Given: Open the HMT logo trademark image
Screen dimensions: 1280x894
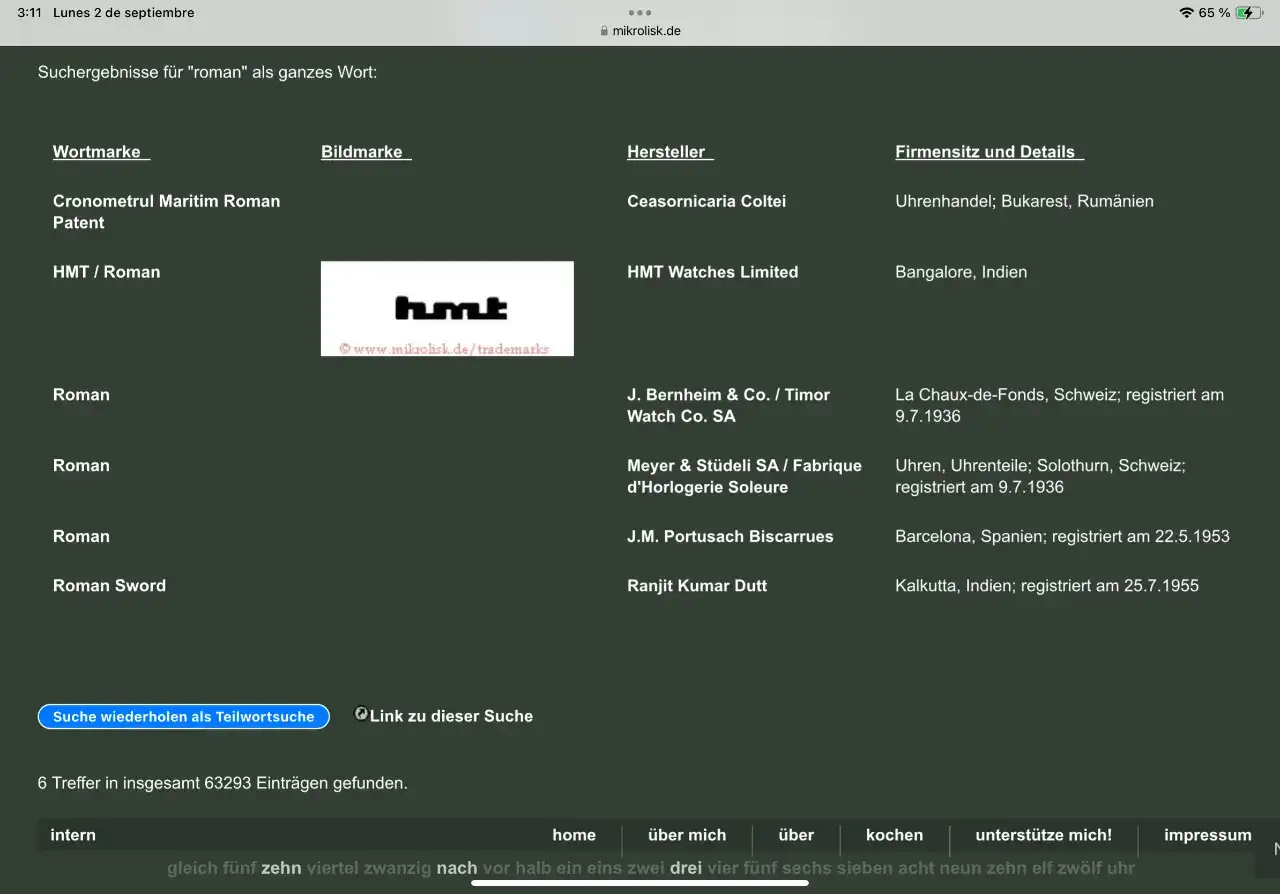Looking at the screenshot, I should click(447, 308).
